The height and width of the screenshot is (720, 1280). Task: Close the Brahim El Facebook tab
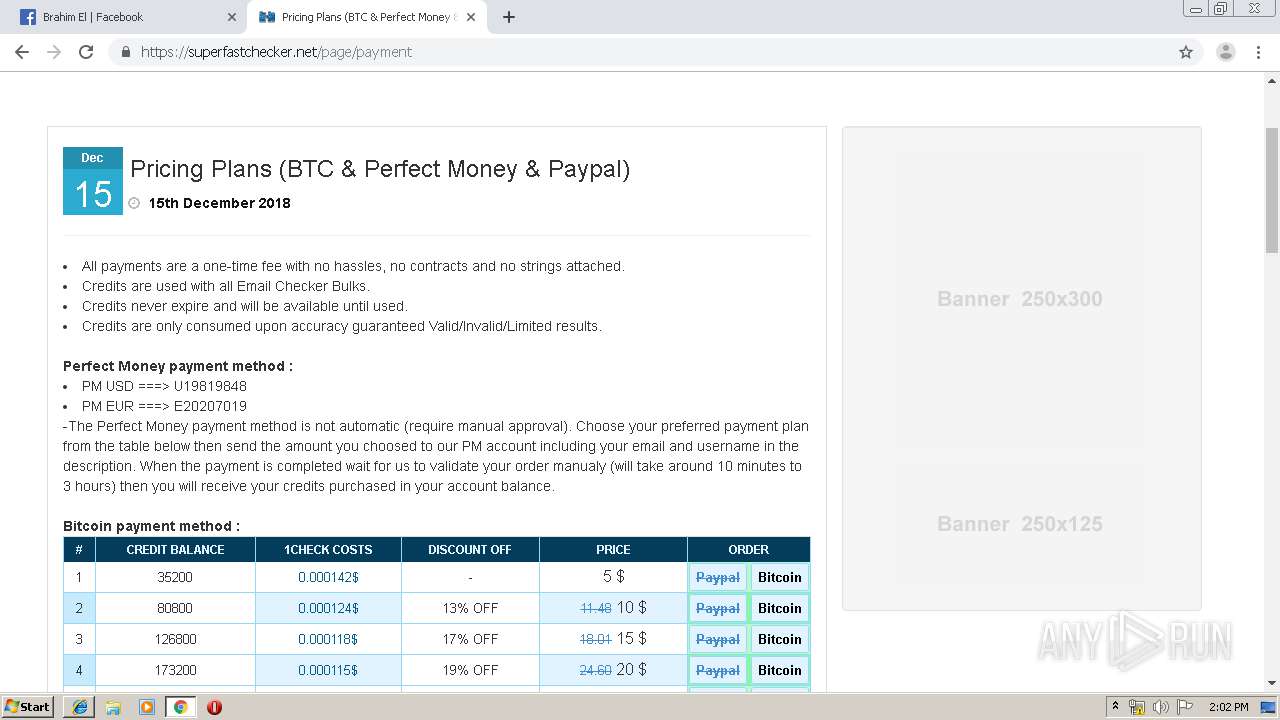(x=231, y=17)
